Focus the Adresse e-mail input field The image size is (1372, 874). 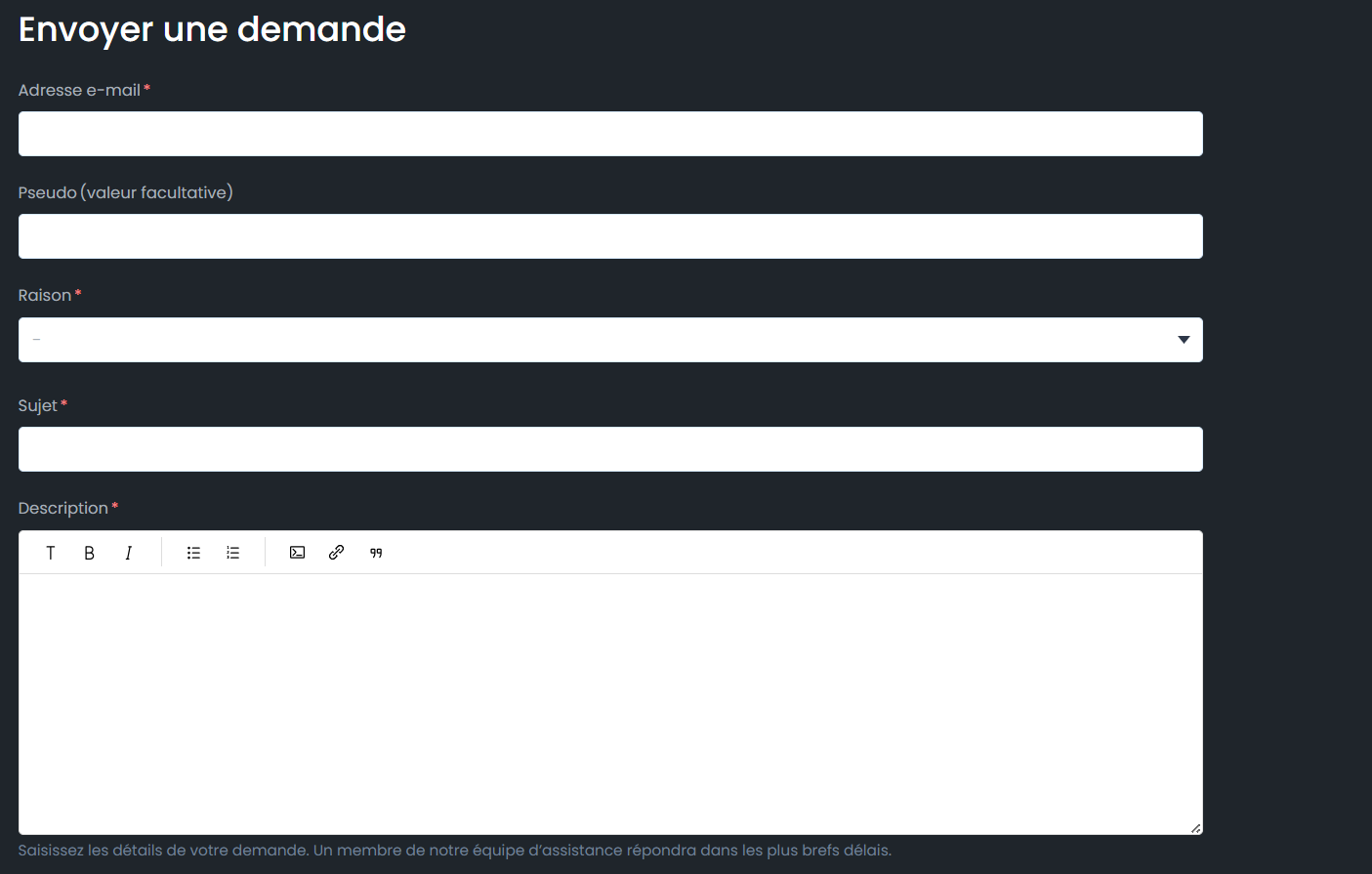tap(610, 134)
